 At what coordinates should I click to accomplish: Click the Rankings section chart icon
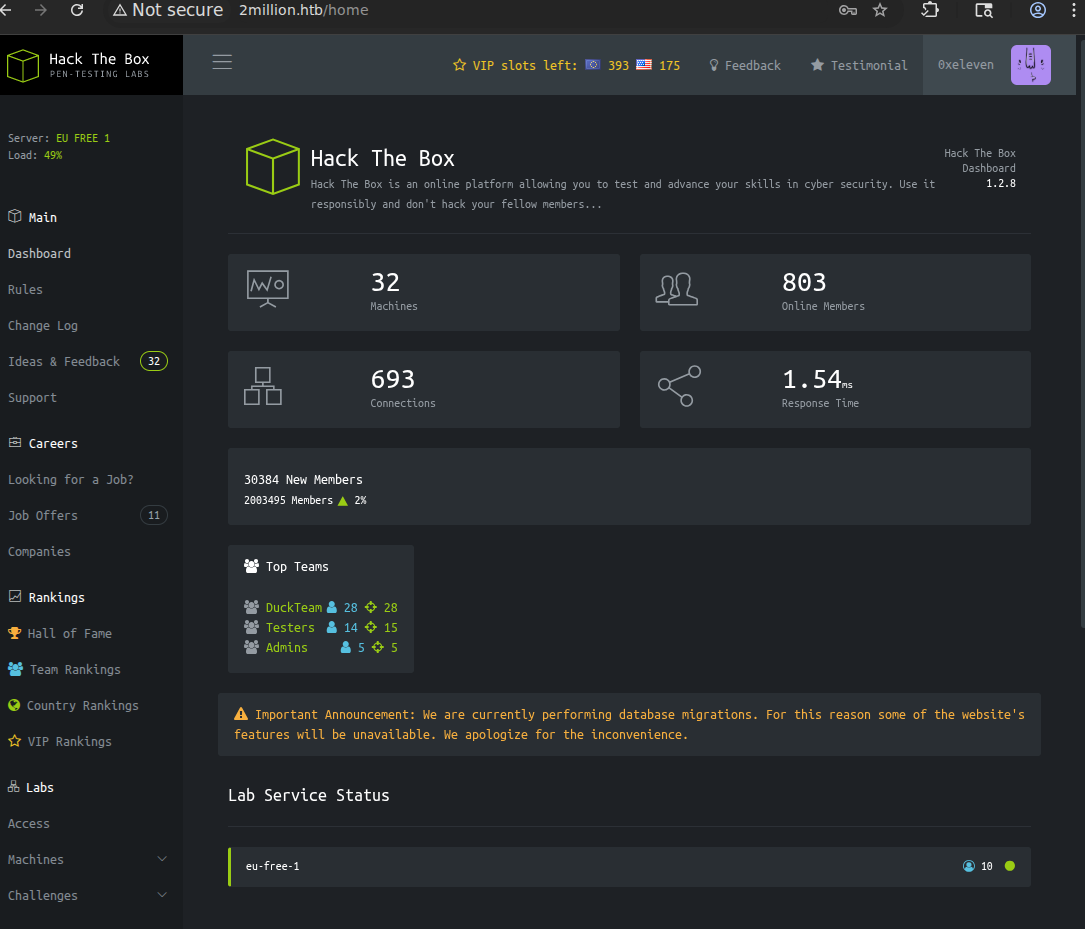click(x=15, y=596)
